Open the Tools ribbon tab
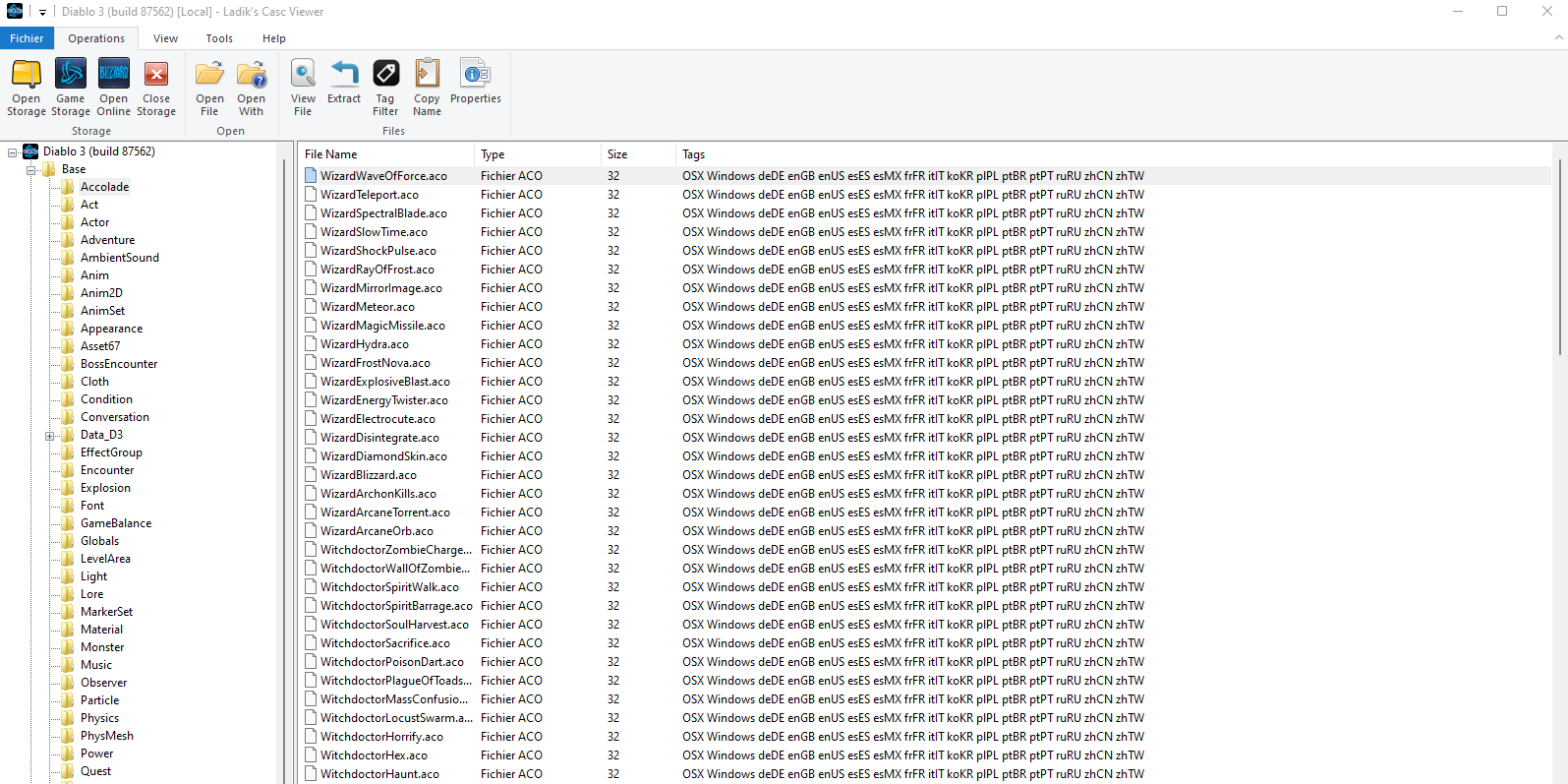Screen dimensions: 1568x784 219,38
